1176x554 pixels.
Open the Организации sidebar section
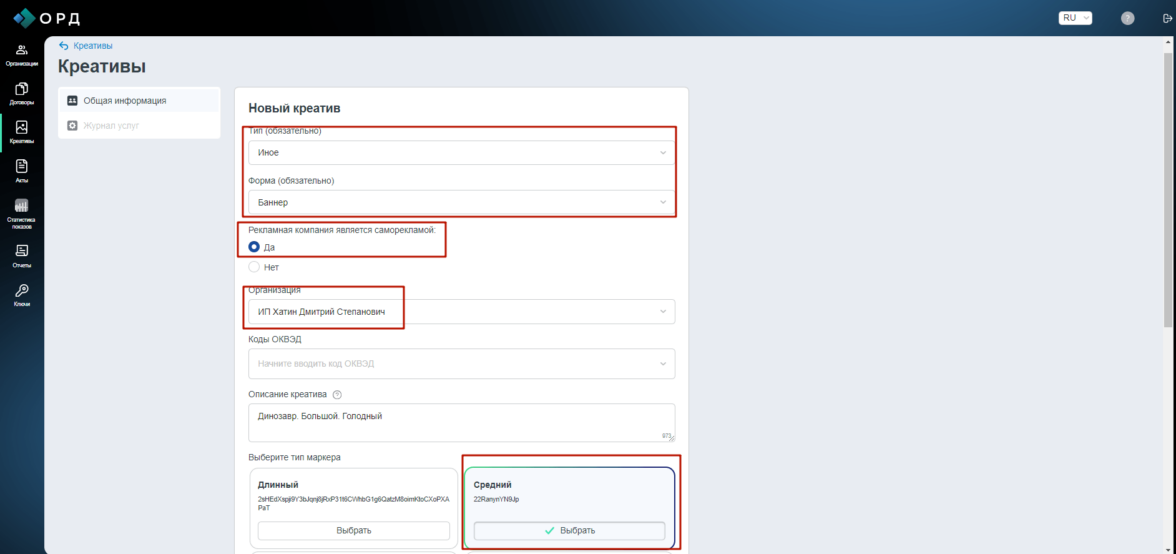point(22,55)
